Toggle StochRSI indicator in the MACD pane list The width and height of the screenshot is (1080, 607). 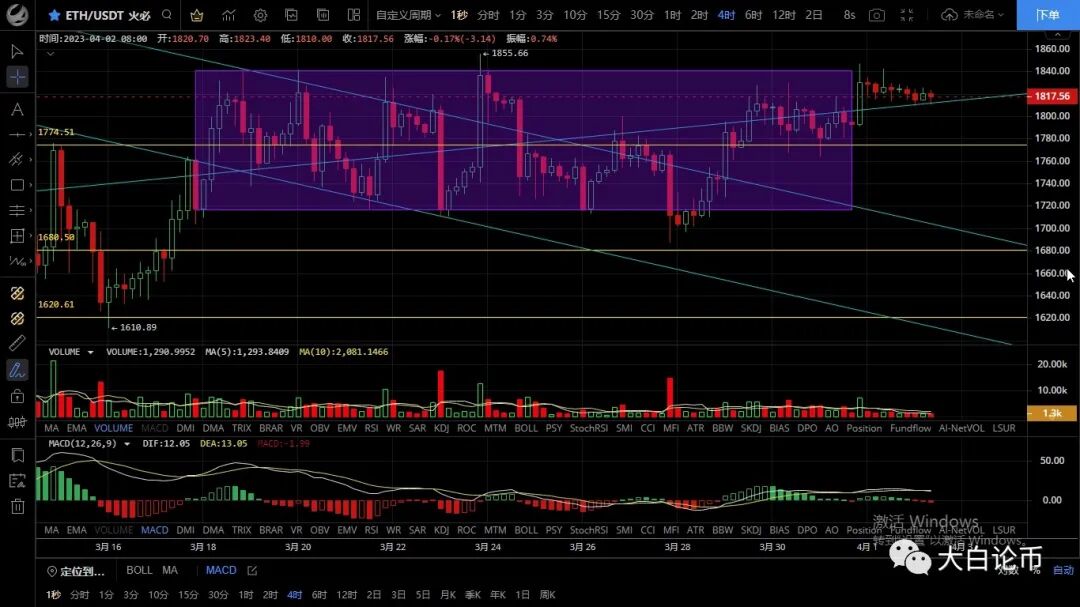coord(589,530)
